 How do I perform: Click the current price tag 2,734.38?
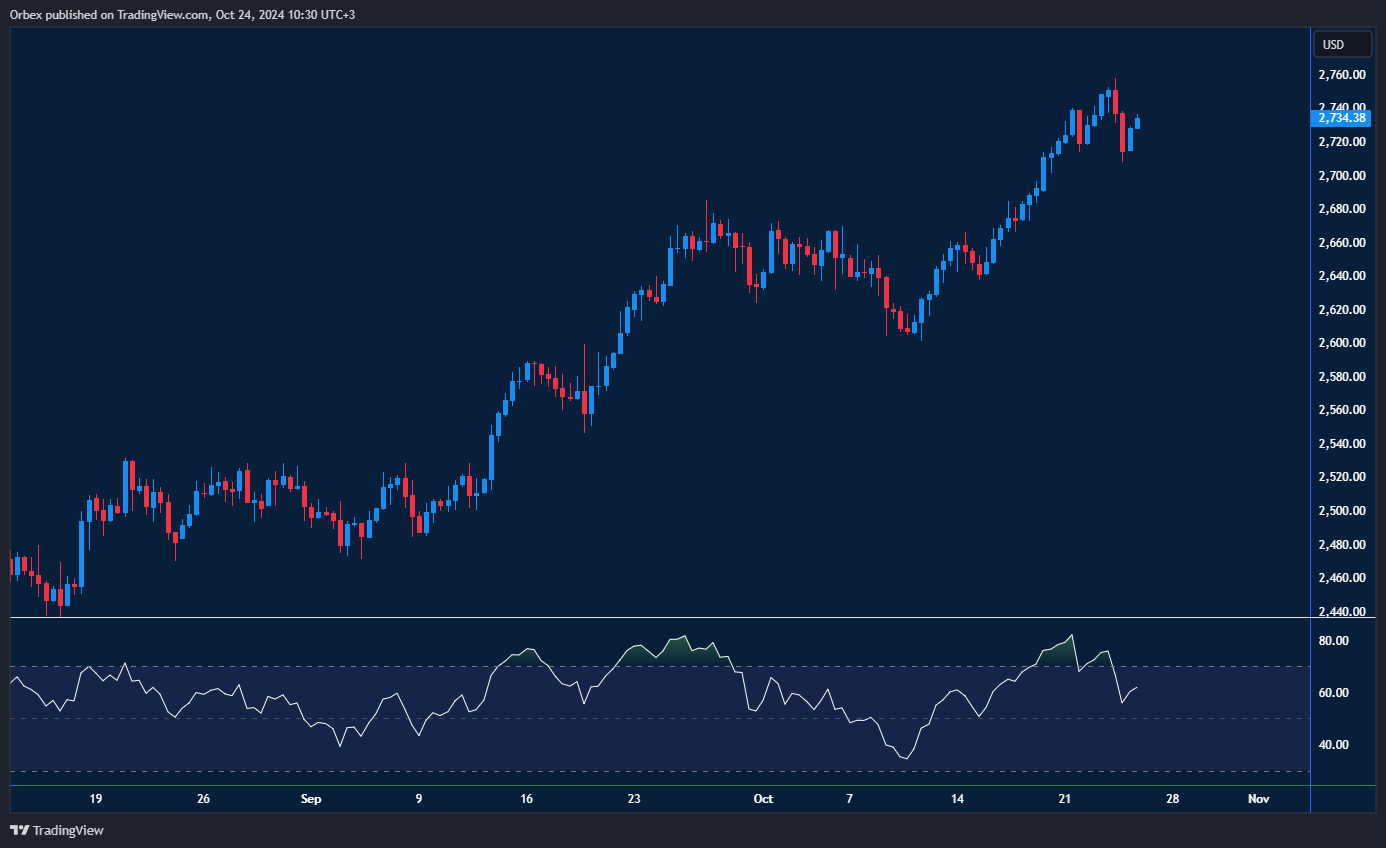pos(1340,118)
